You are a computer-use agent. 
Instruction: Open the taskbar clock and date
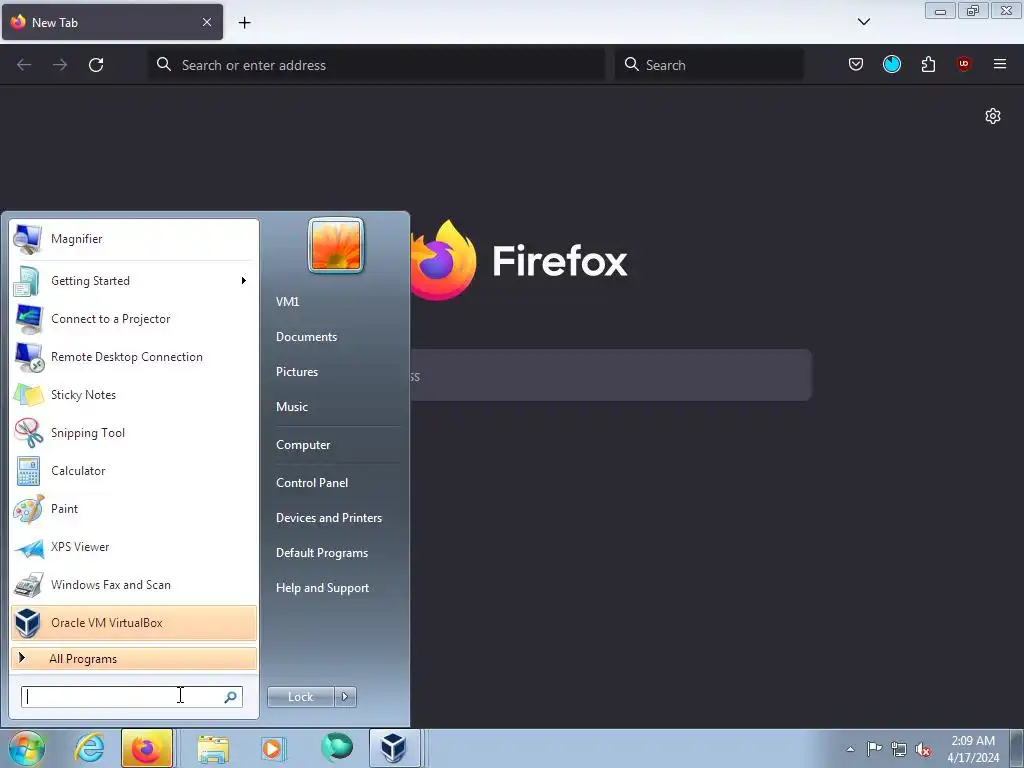click(x=973, y=749)
